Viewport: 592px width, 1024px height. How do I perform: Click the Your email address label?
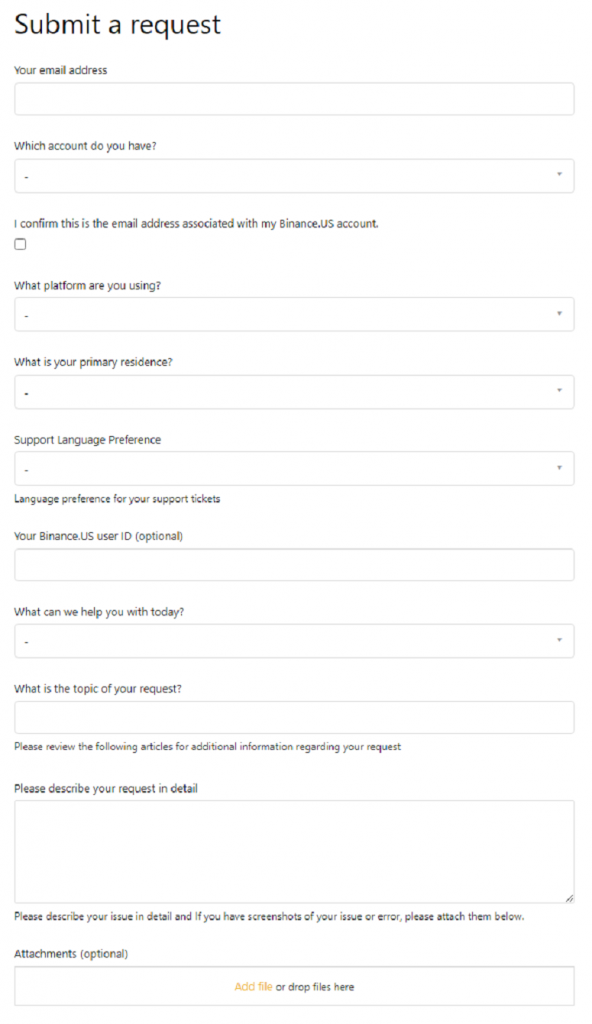[61, 70]
